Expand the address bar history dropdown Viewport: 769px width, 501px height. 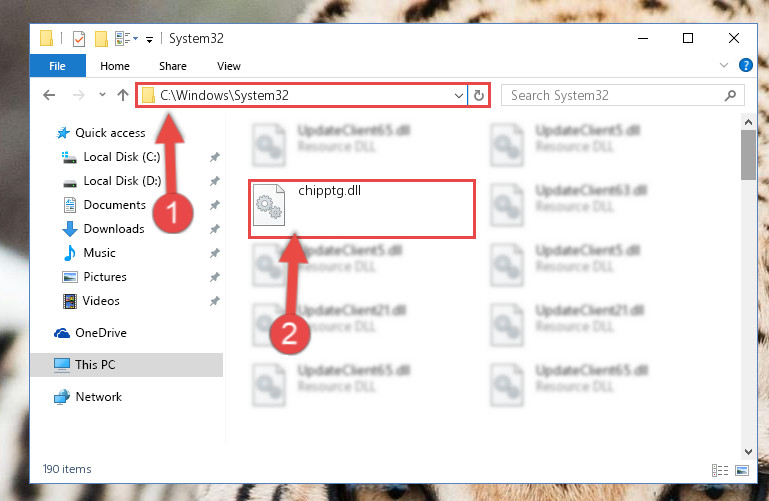click(x=459, y=96)
